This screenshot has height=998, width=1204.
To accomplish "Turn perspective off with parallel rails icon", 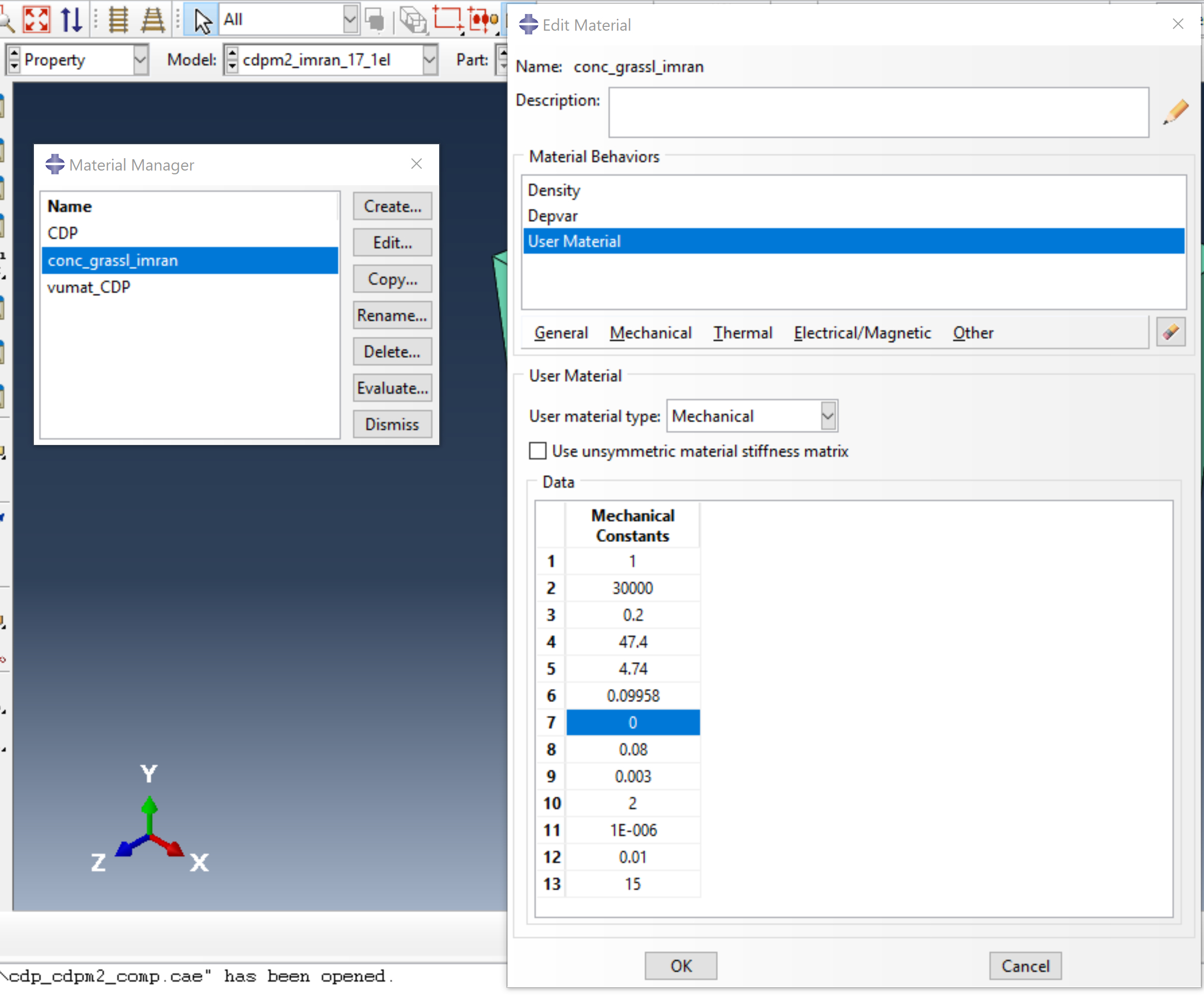I will 119,19.
